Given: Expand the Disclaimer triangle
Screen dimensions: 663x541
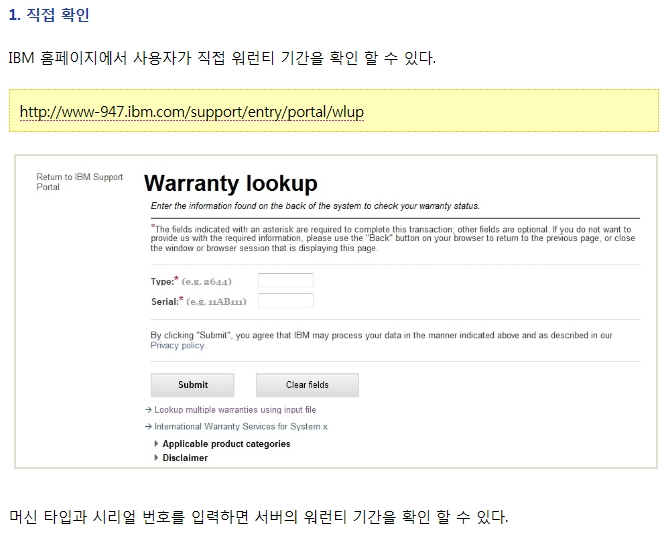Looking at the screenshot, I should click(x=156, y=458).
